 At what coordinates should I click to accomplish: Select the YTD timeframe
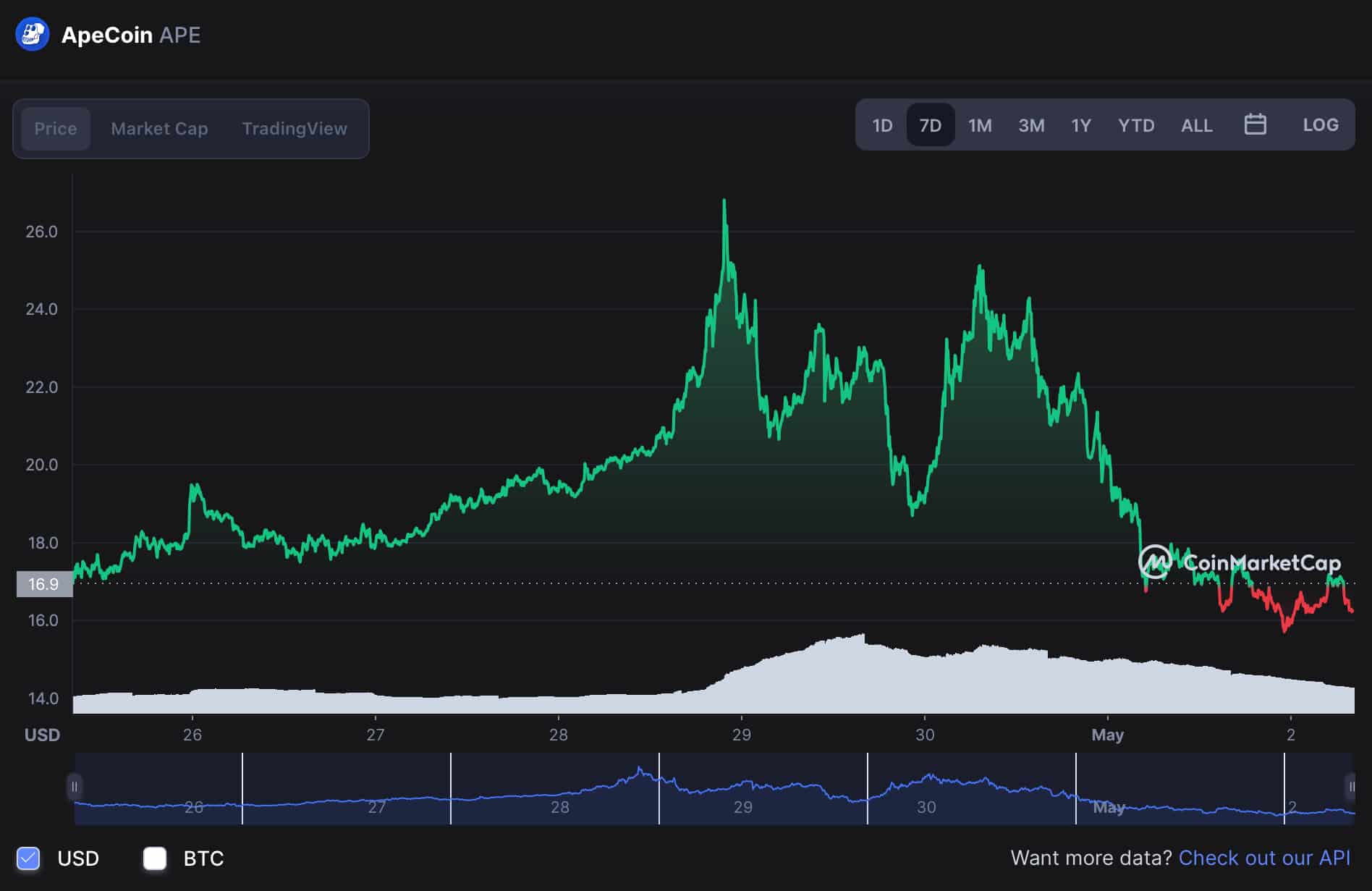[x=1136, y=124]
